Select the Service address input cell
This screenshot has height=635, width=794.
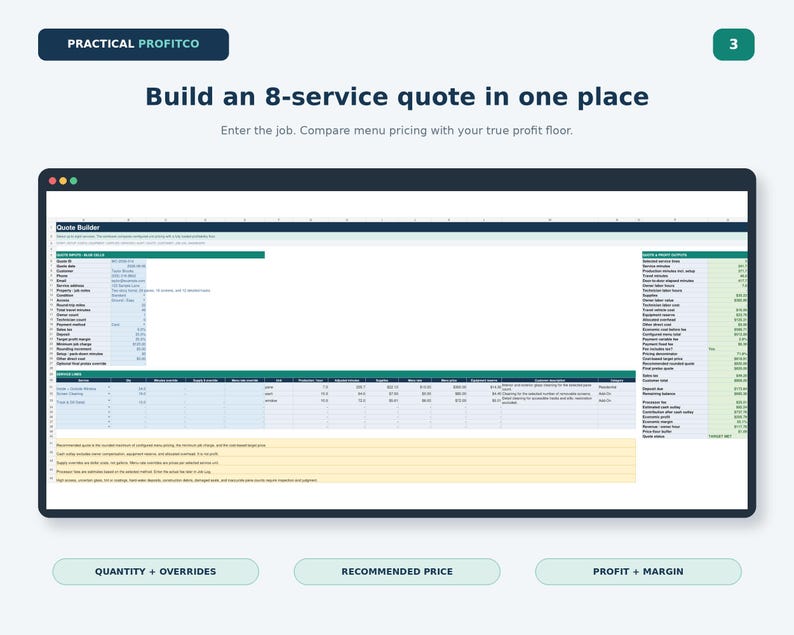click(129, 286)
